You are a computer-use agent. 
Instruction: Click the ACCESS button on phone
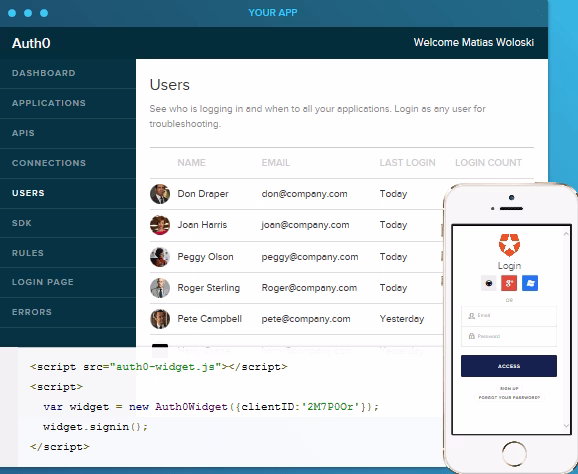pos(509,366)
